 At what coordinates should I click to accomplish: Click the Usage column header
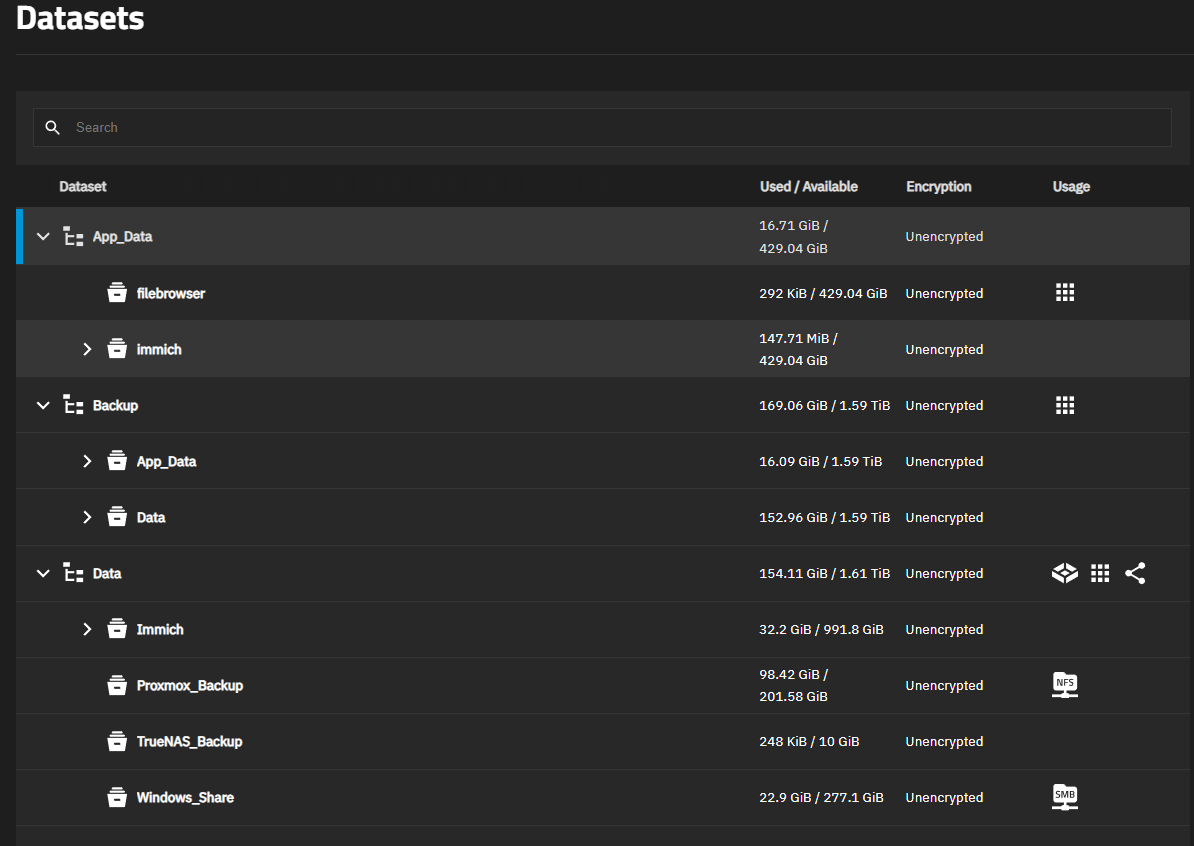coord(1071,187)
